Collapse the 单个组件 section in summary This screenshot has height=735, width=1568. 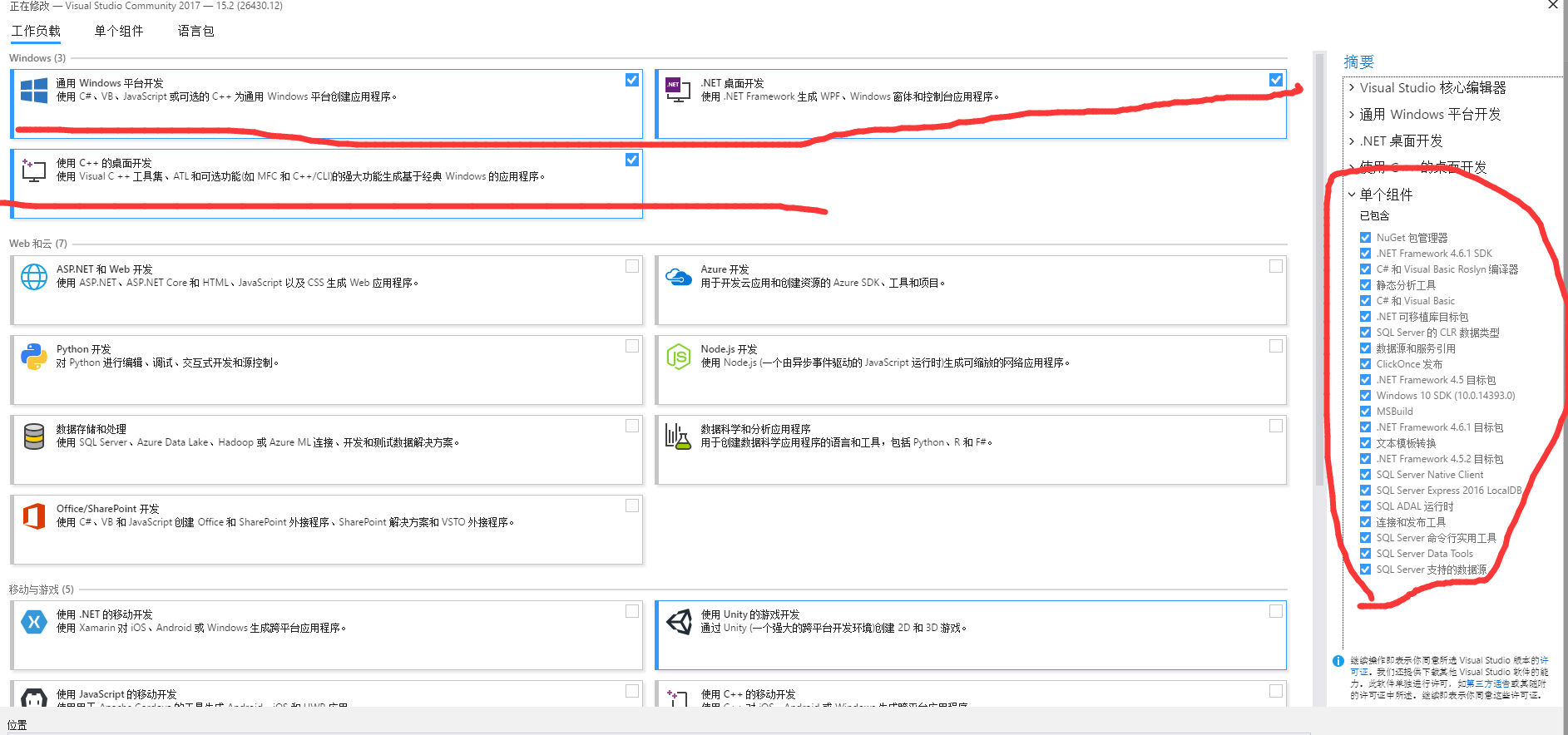coord(1352,195)
